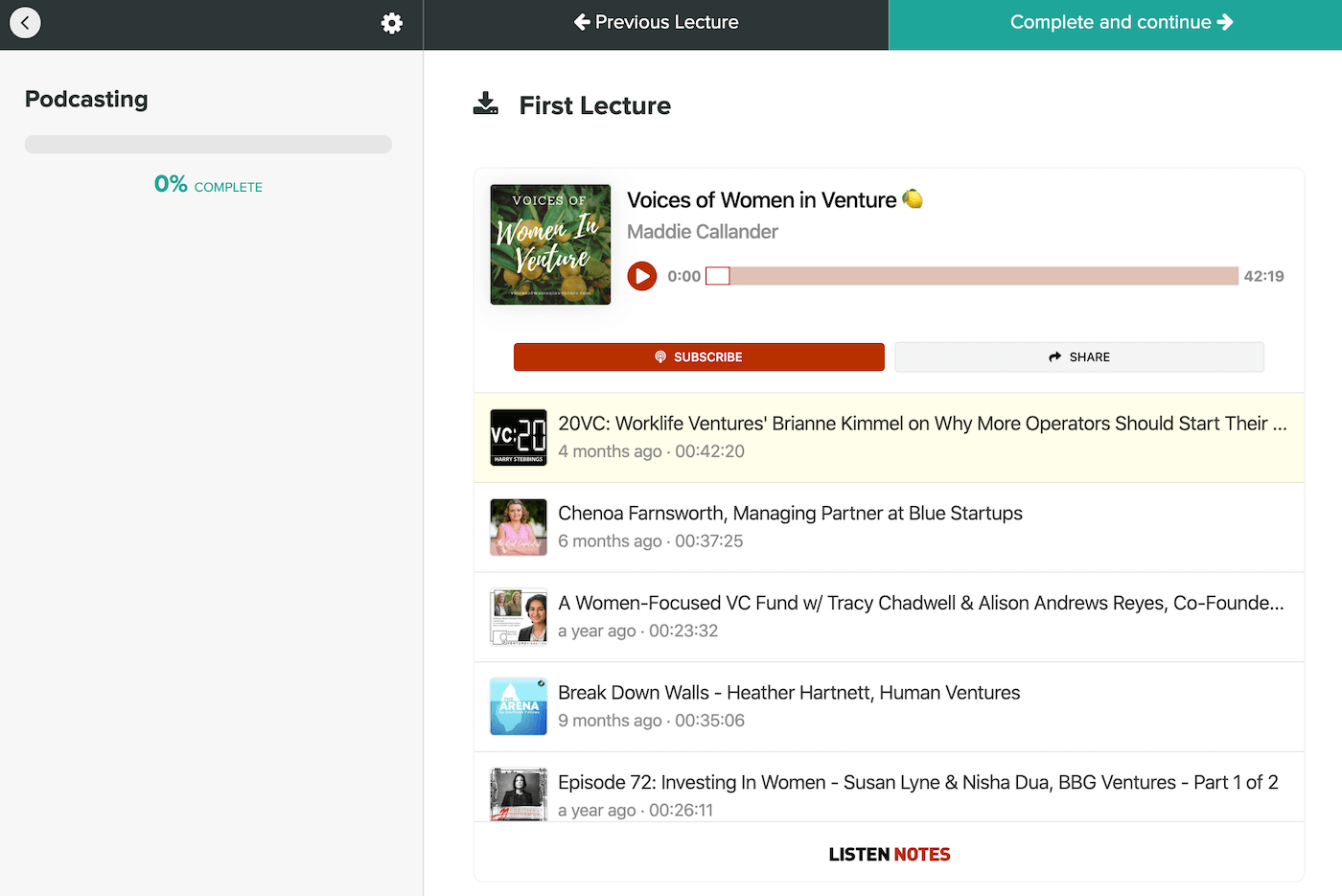This screenshot has height=896, width=1342.
Task: Click the SHARE button
Action: click(x=1079, y=356)
